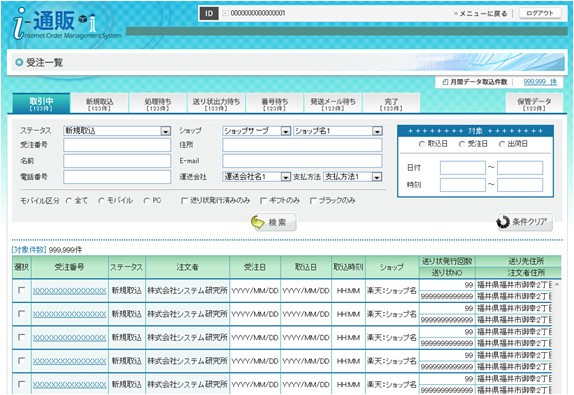Select the モバイル radio button
The width and height of the screenshot is (574, 395).
pyautogui.click(x=101, y=201)
